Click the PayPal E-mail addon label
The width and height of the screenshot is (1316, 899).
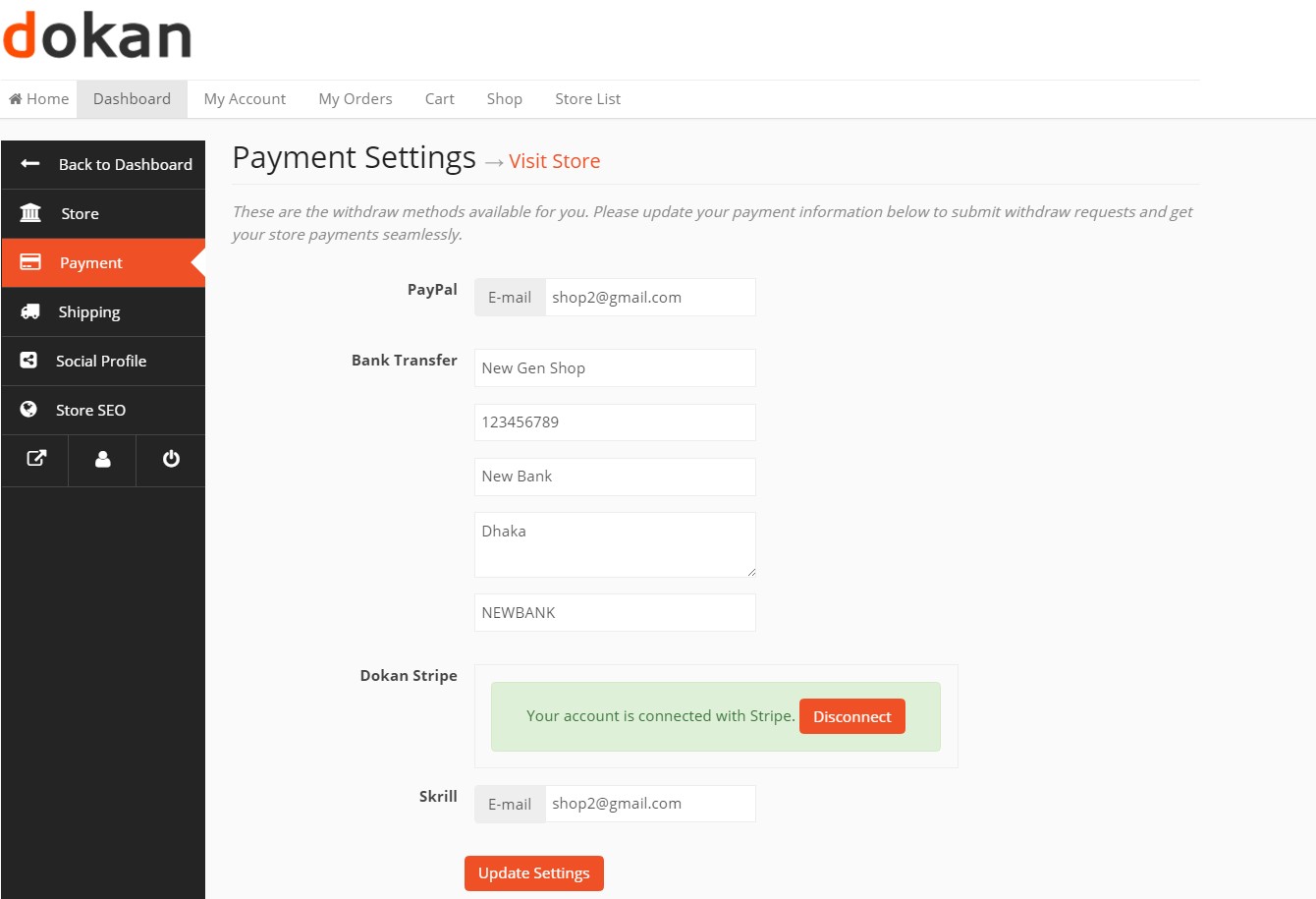510,298
